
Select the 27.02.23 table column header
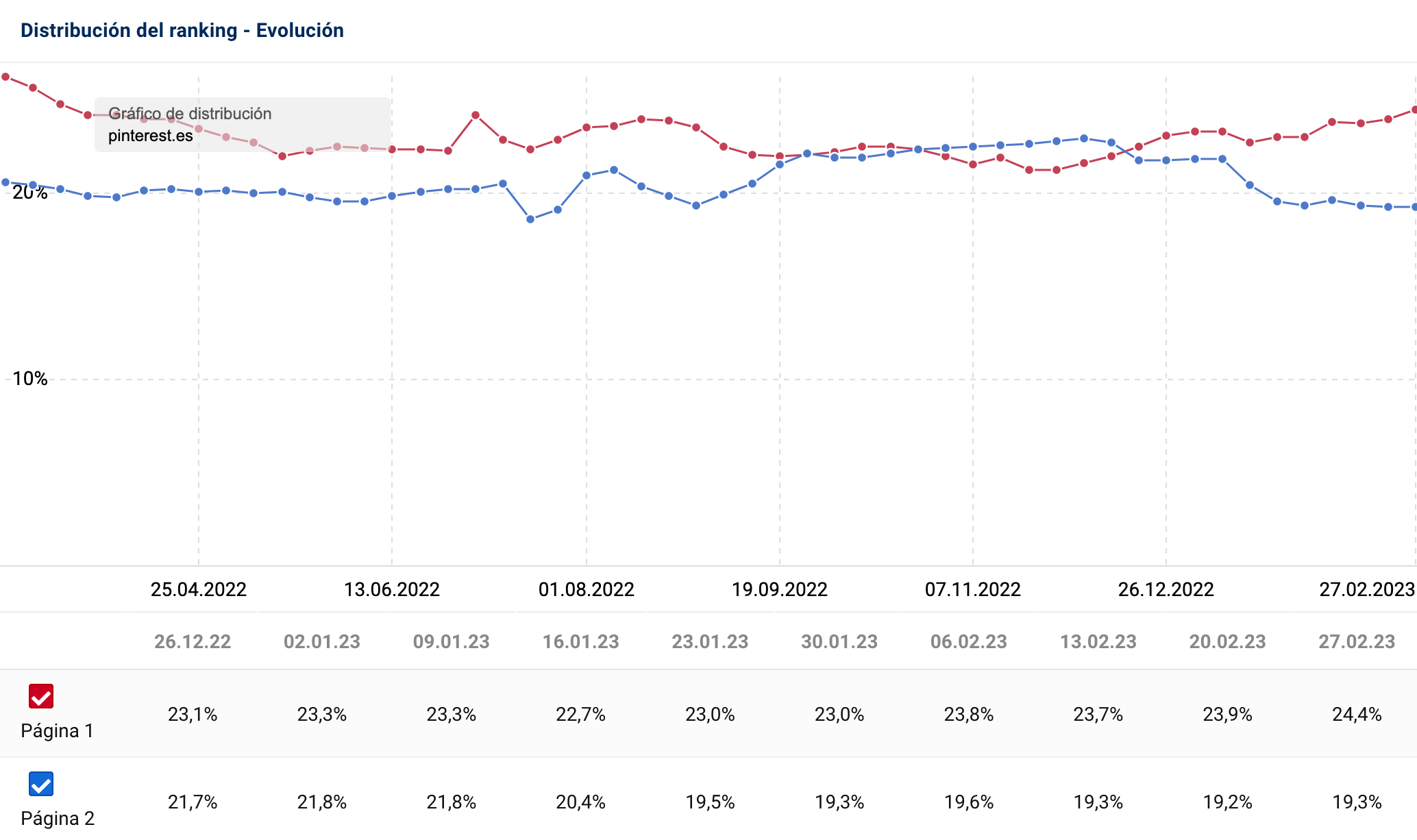pyautogui.click(x=1357, y=642)
